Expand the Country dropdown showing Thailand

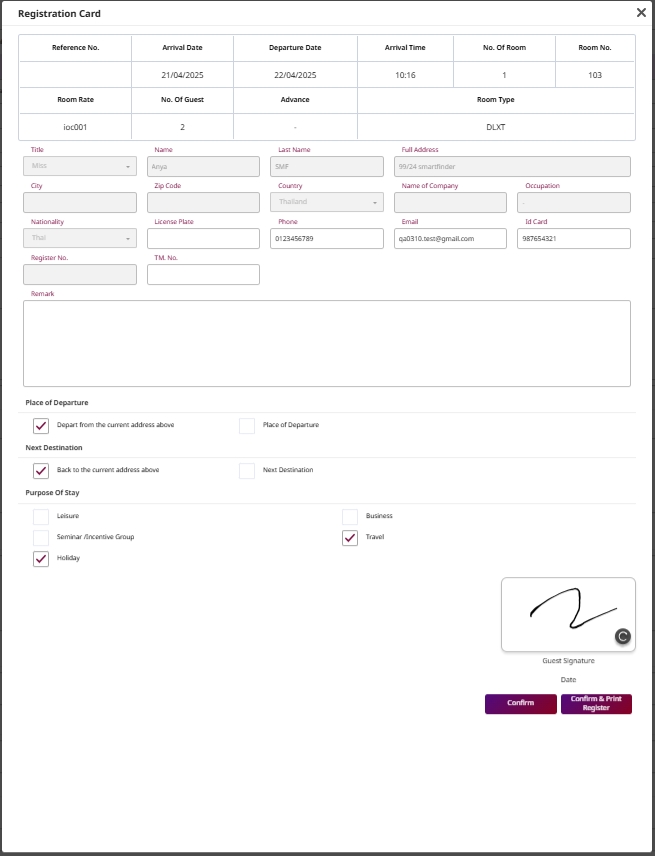[327, 202]
